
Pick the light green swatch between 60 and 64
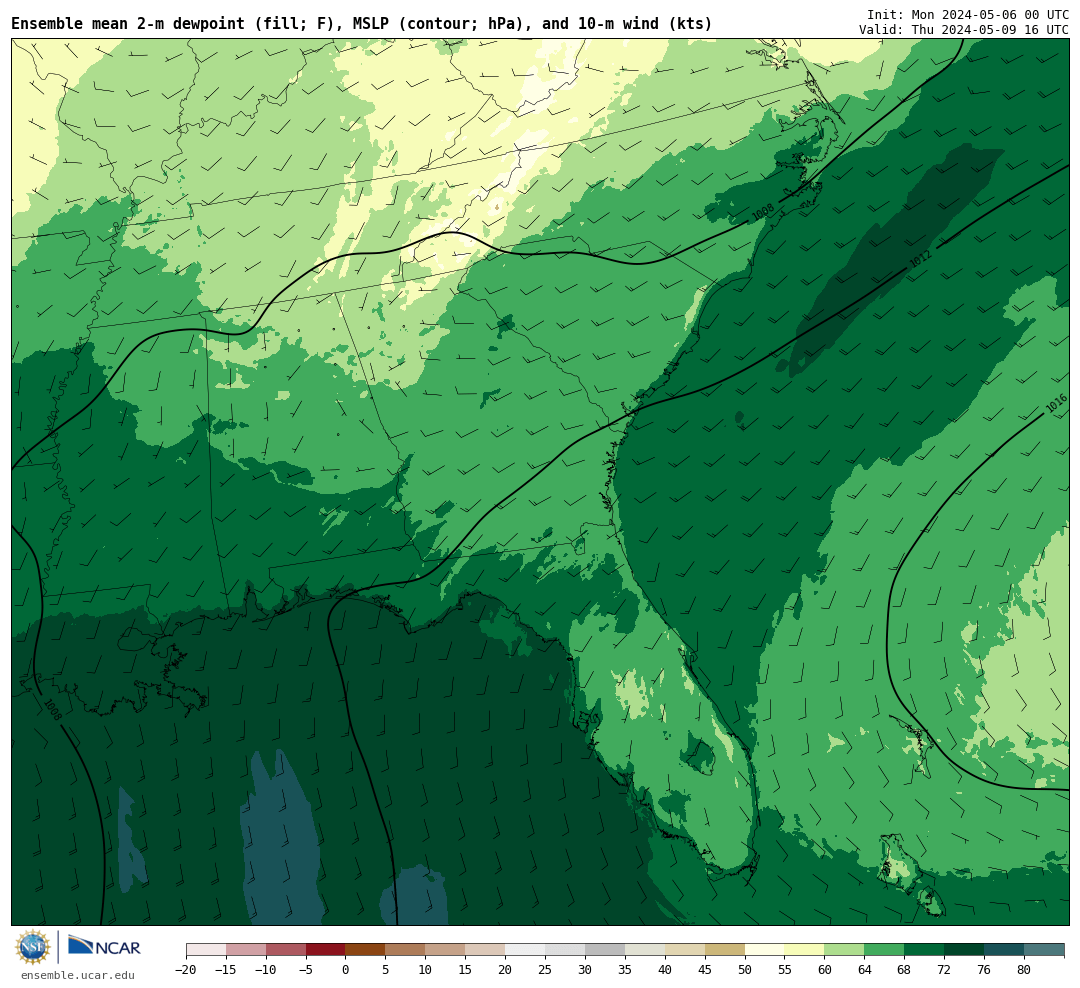pos(845,950)
